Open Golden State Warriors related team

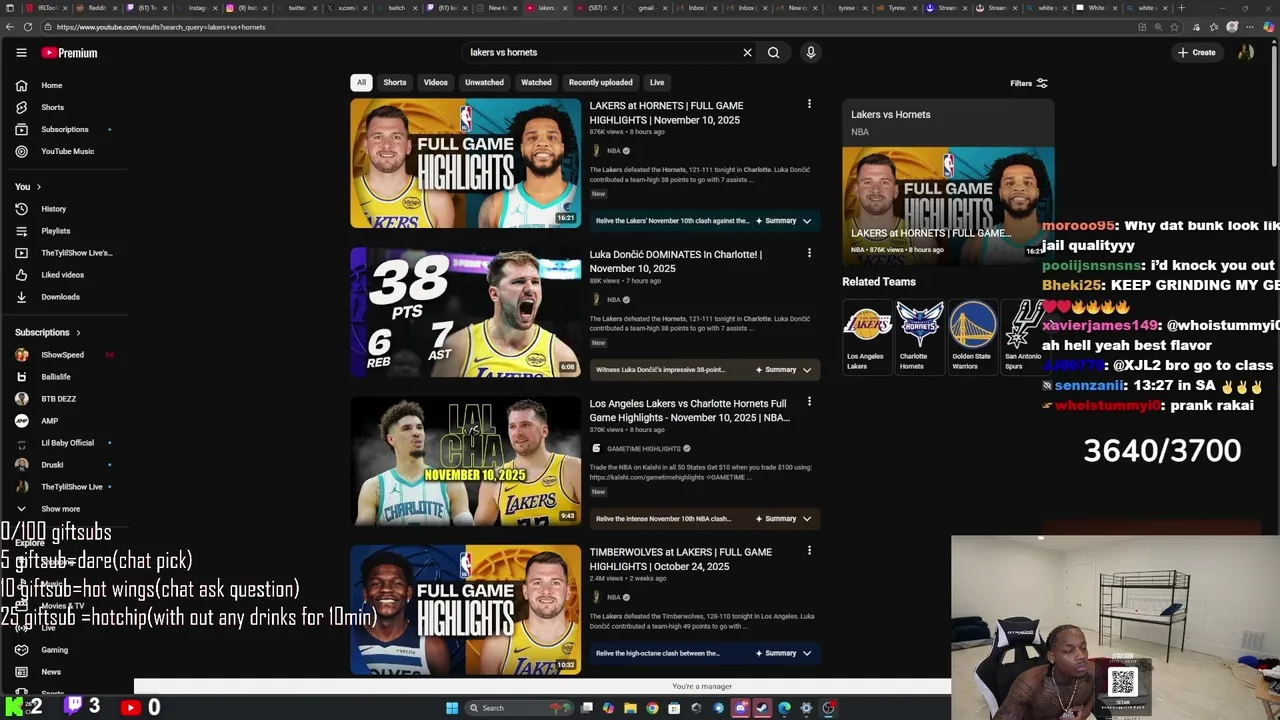(x=972, y=337)
